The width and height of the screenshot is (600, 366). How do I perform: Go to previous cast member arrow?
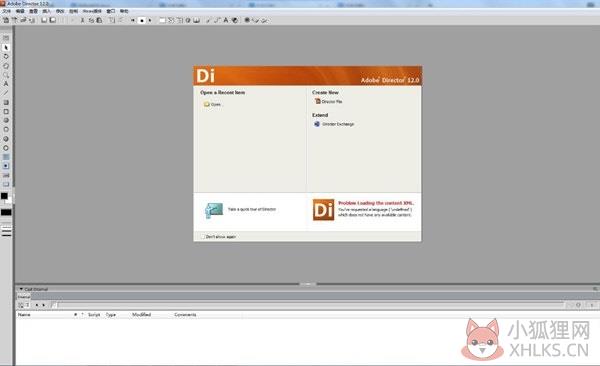(x=36, y=305)
